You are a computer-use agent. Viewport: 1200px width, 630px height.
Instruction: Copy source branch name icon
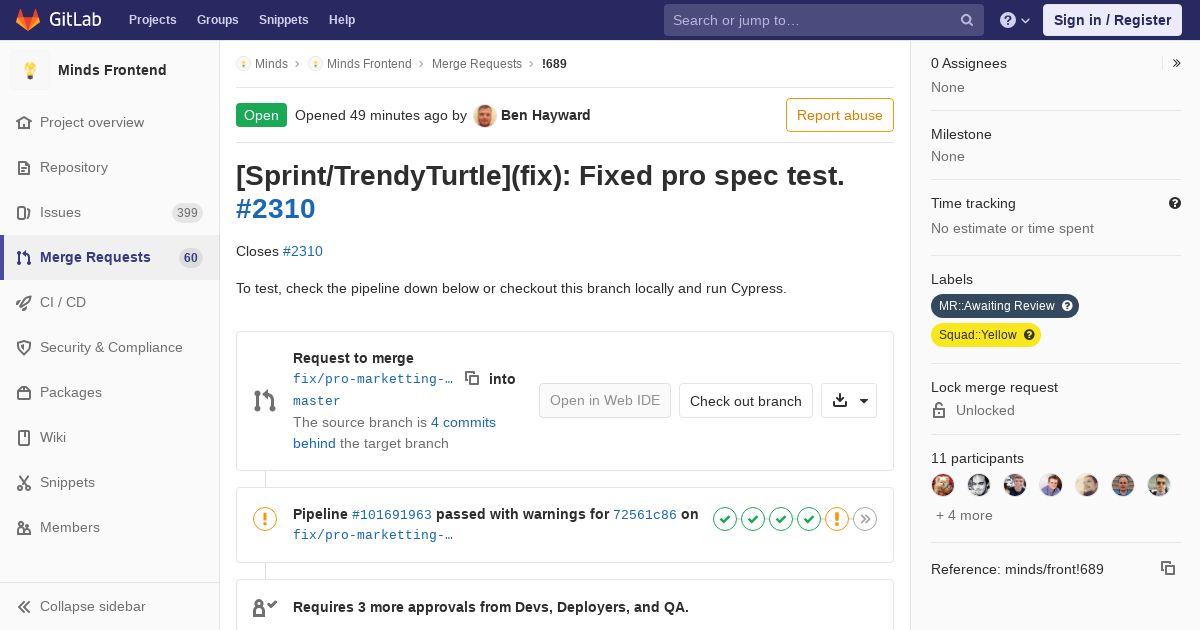tap(472, 378)
